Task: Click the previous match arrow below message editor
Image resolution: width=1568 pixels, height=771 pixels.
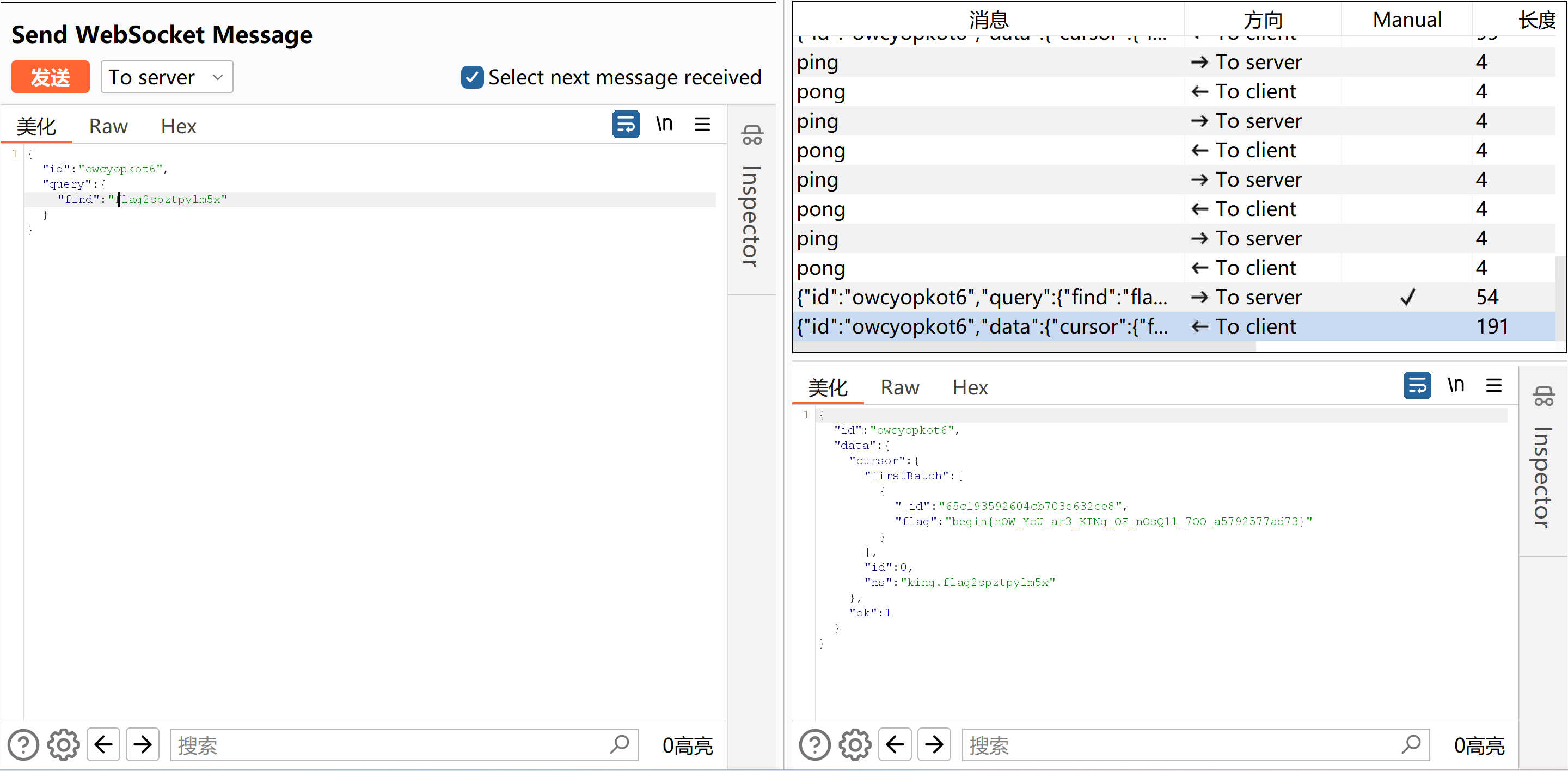Action: [103, 744]
